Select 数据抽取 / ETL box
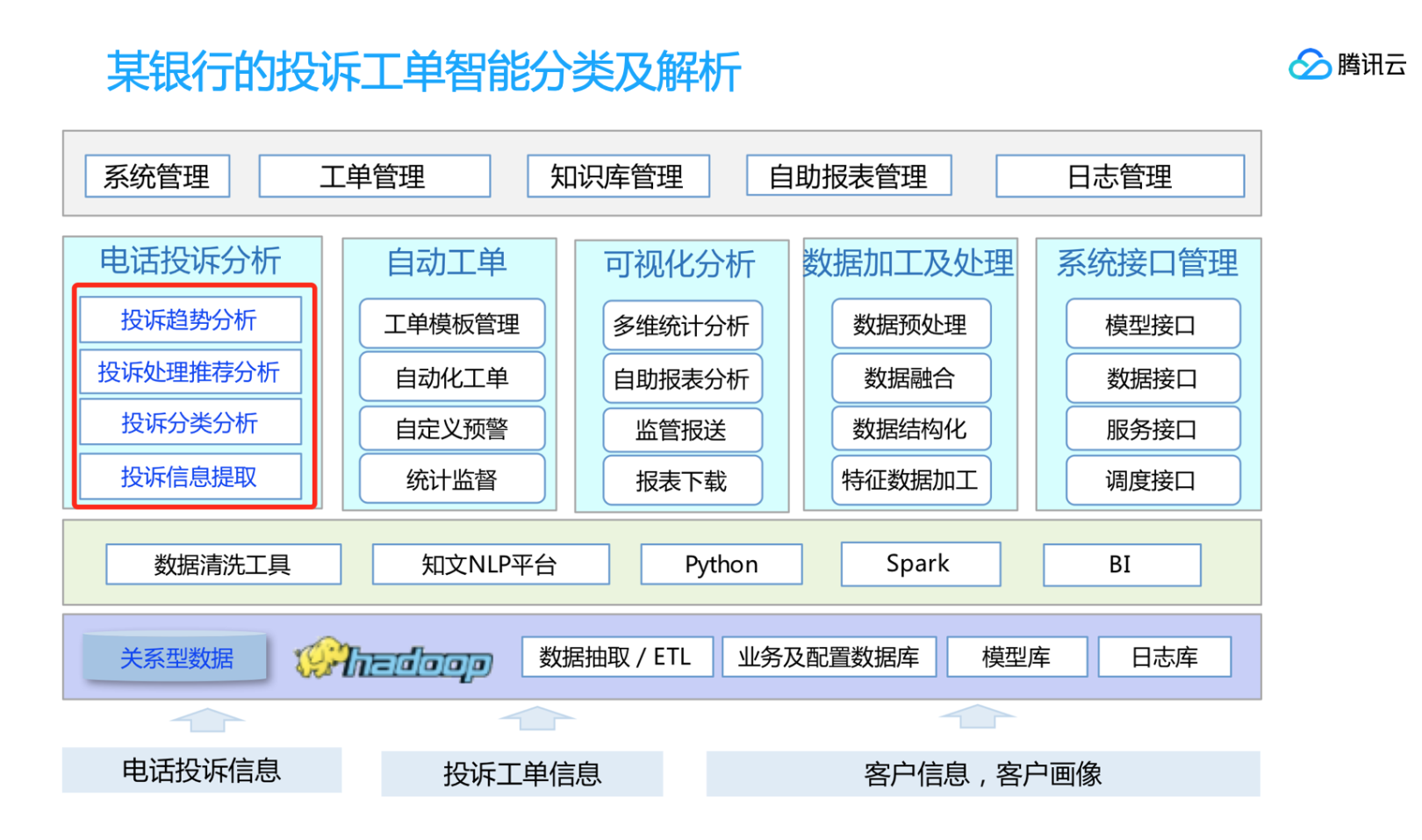Viewport: 1422px width, 840px height. [617, 657]
